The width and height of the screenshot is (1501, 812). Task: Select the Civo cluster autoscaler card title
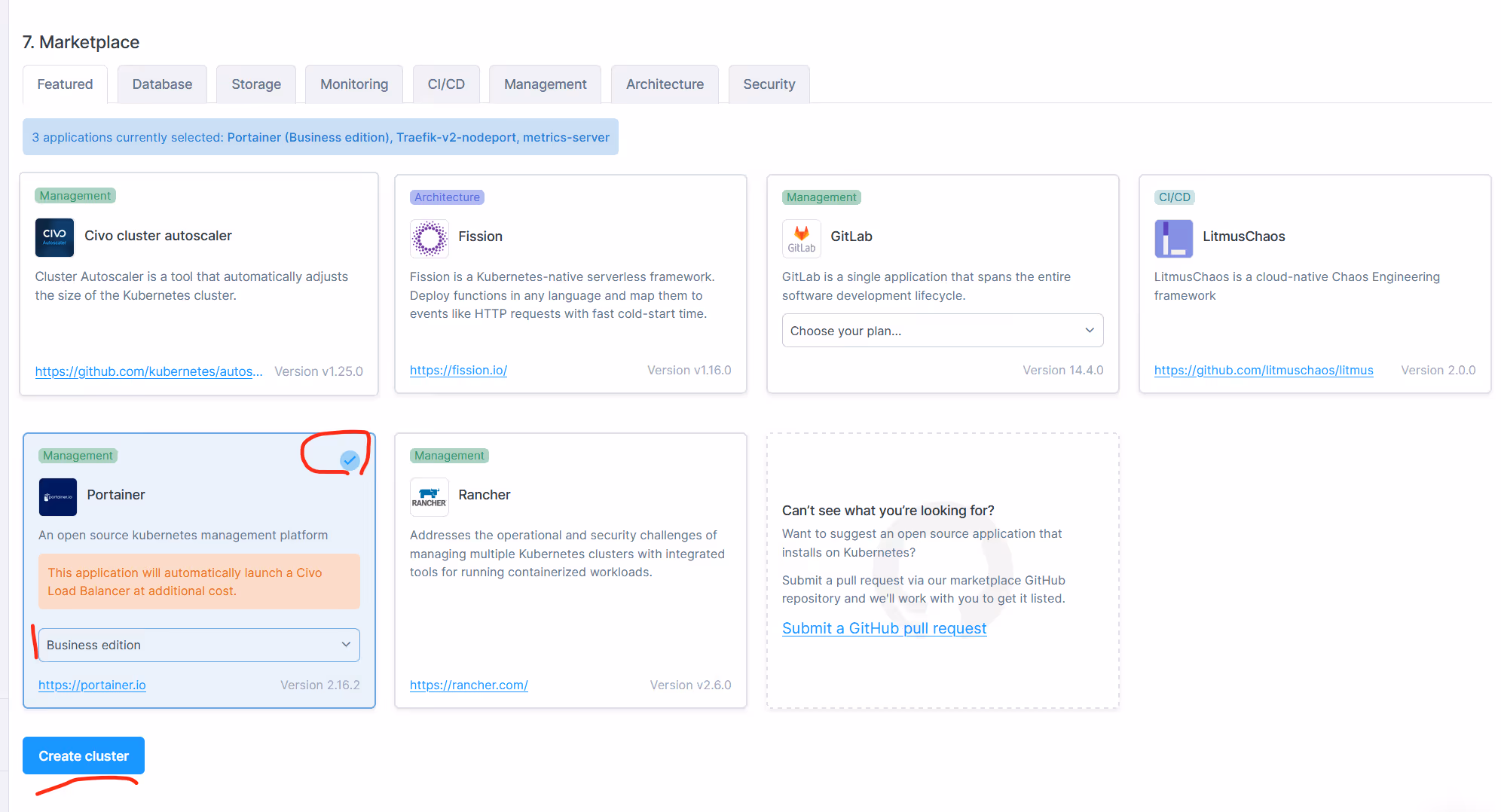coord(158,236)
